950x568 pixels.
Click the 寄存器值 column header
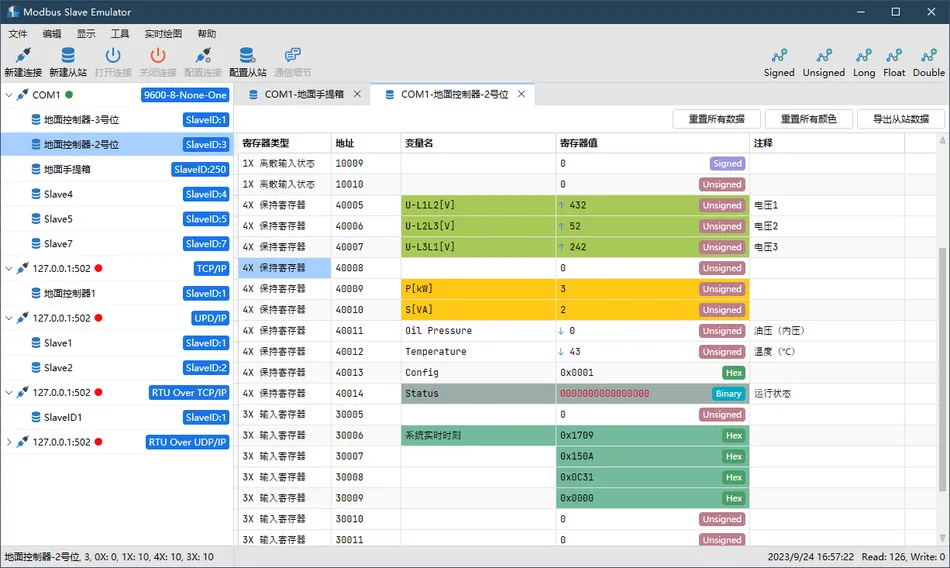pyautogui.click(x=653, y=143)
